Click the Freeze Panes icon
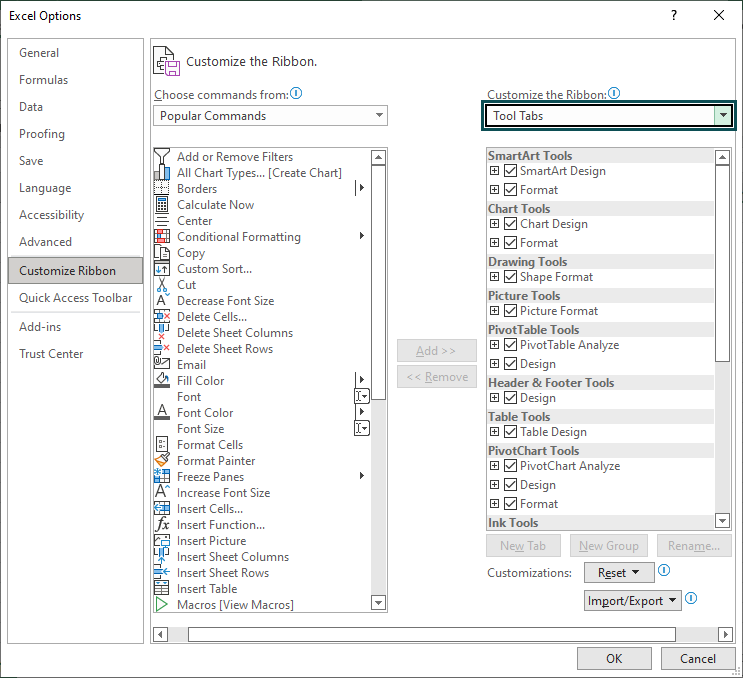The height and width of the screenshot is (678, 743). pyautogui.click(x=162, y=477)
